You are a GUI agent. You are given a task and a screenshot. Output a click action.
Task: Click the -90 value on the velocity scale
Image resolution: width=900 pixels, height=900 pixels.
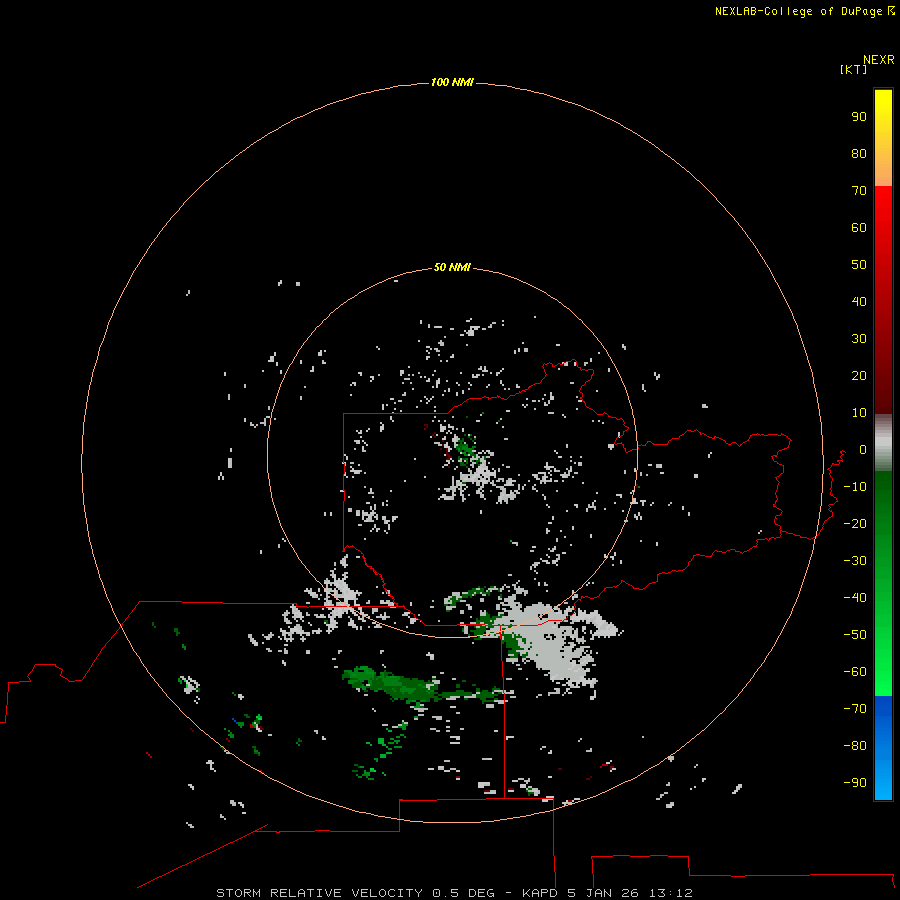(x=855, y=783)
